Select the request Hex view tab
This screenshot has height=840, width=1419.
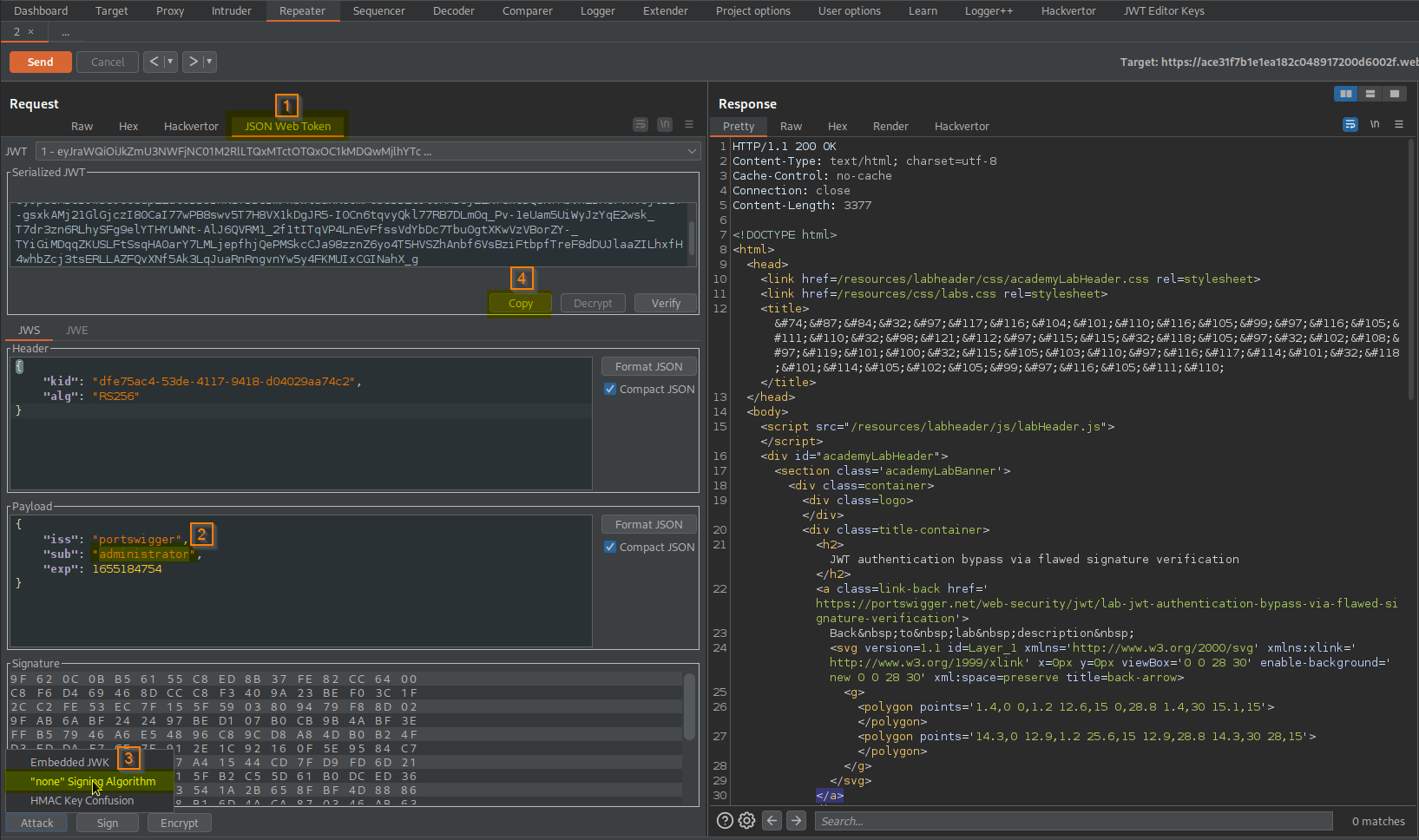pos(128,126)
